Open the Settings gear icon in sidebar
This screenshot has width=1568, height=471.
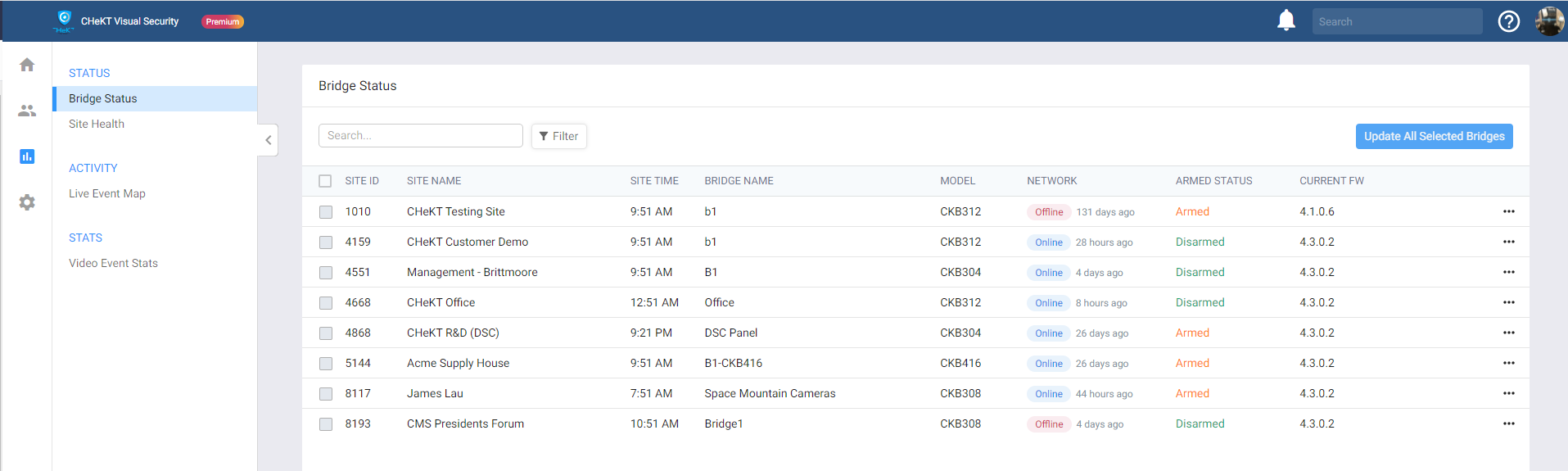(27, 202)
